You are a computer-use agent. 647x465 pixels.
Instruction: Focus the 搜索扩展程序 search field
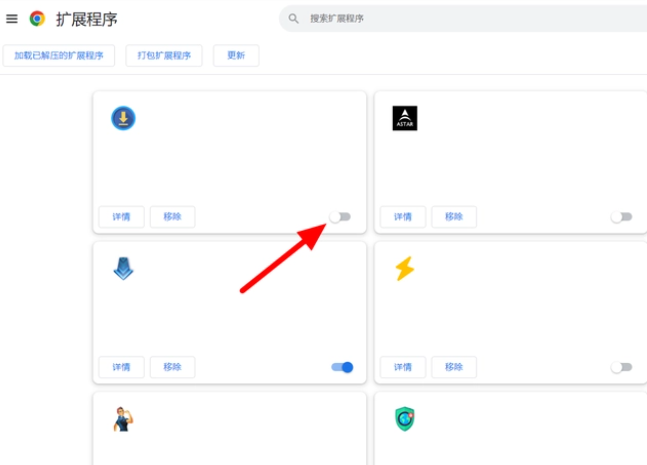463,19
